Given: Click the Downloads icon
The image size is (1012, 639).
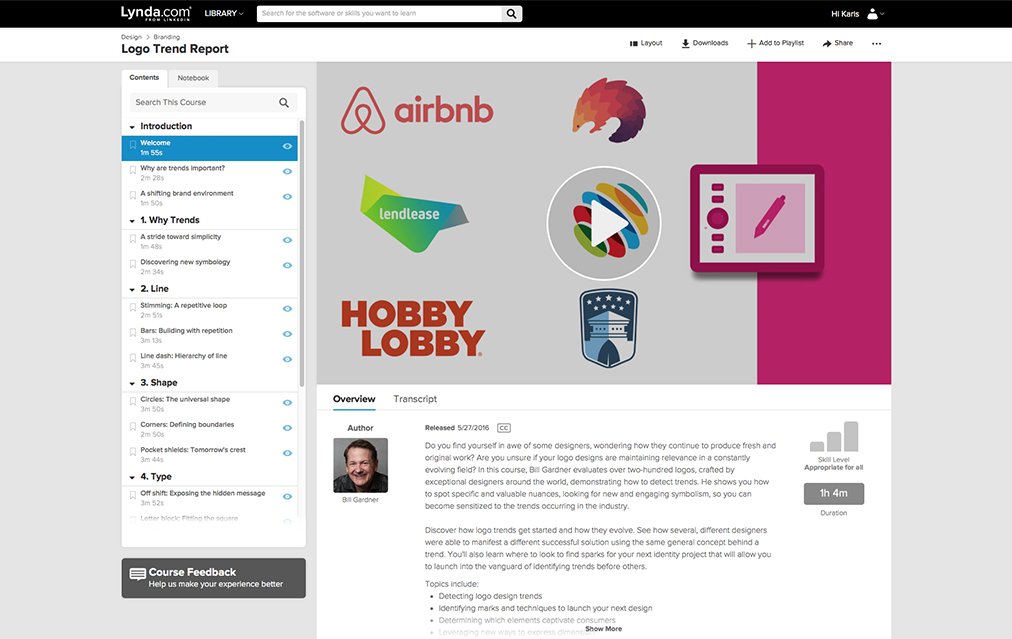Looking at the screenshot, I should click(685, 43).
